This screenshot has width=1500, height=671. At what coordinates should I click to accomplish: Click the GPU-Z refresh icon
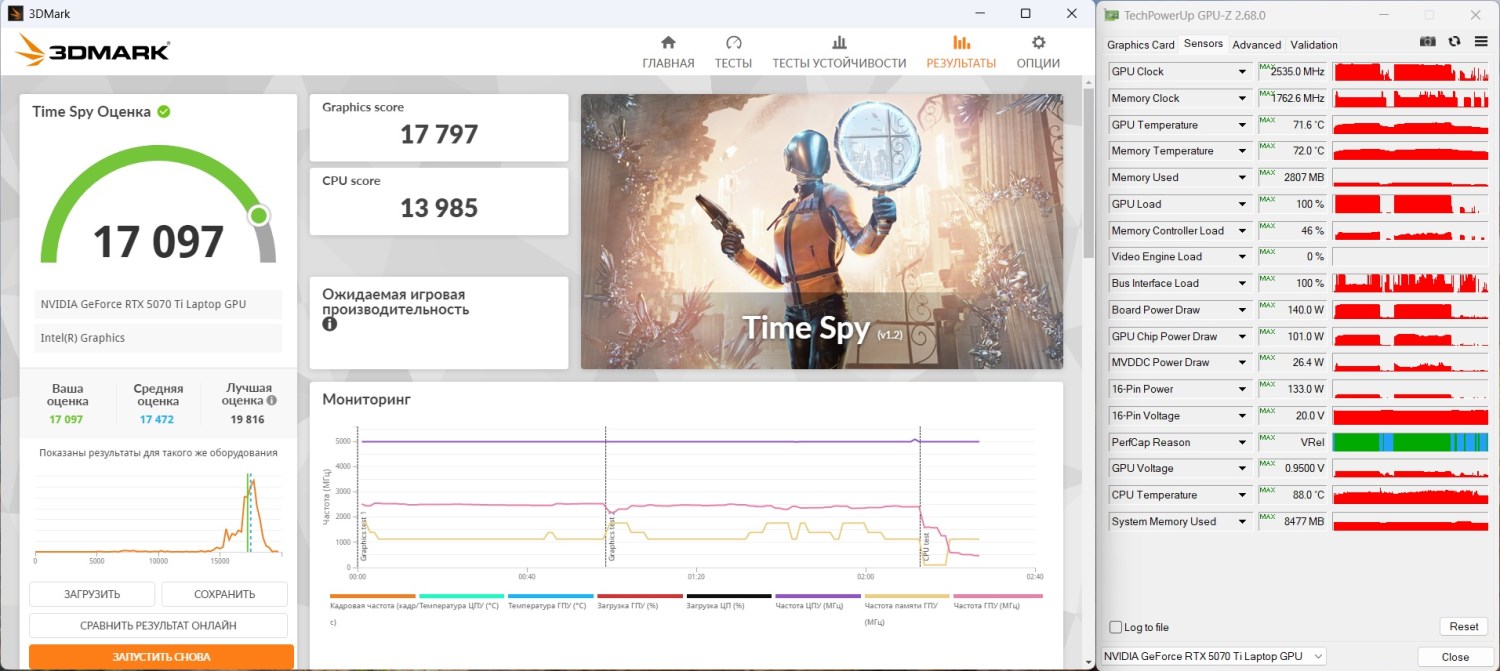(1454, 41)
